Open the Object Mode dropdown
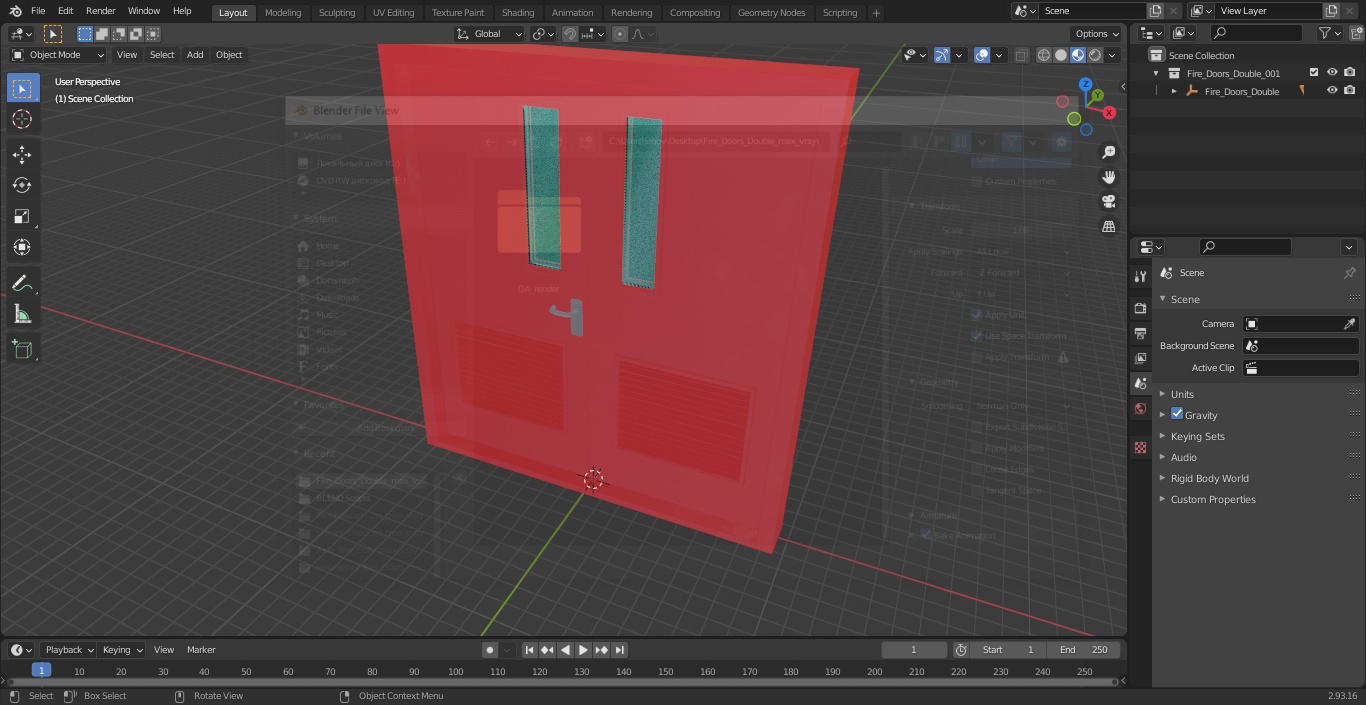 point(58,55)
